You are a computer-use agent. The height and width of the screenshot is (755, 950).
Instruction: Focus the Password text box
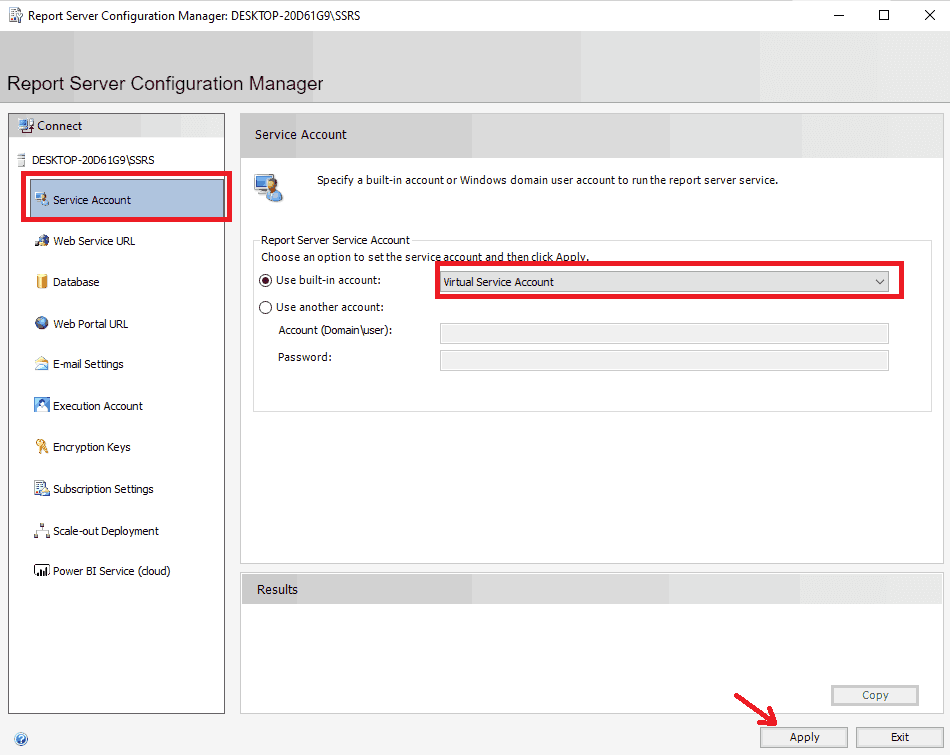(x=663, y=360)
